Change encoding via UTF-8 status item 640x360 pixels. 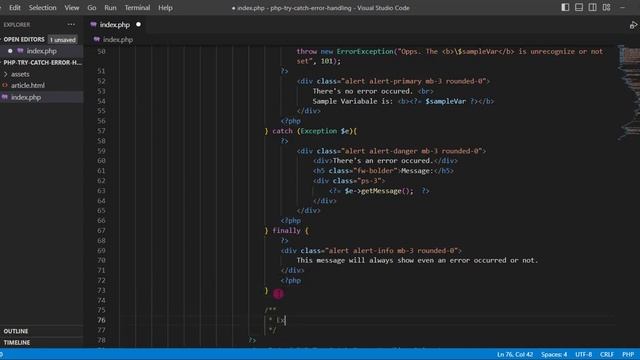click(x=584, y=354)
